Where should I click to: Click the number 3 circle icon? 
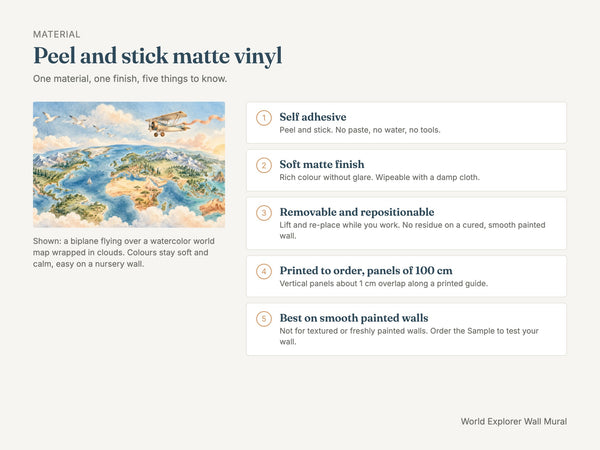pos(264,213)
